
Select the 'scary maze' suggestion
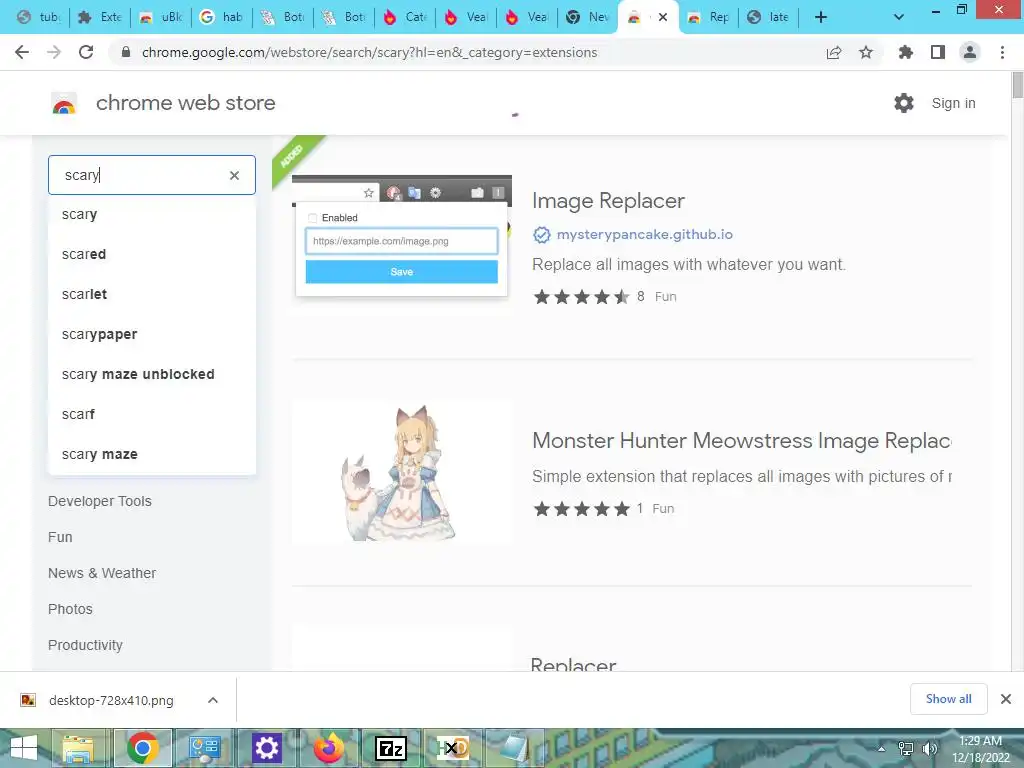click(x=152, y=454)
